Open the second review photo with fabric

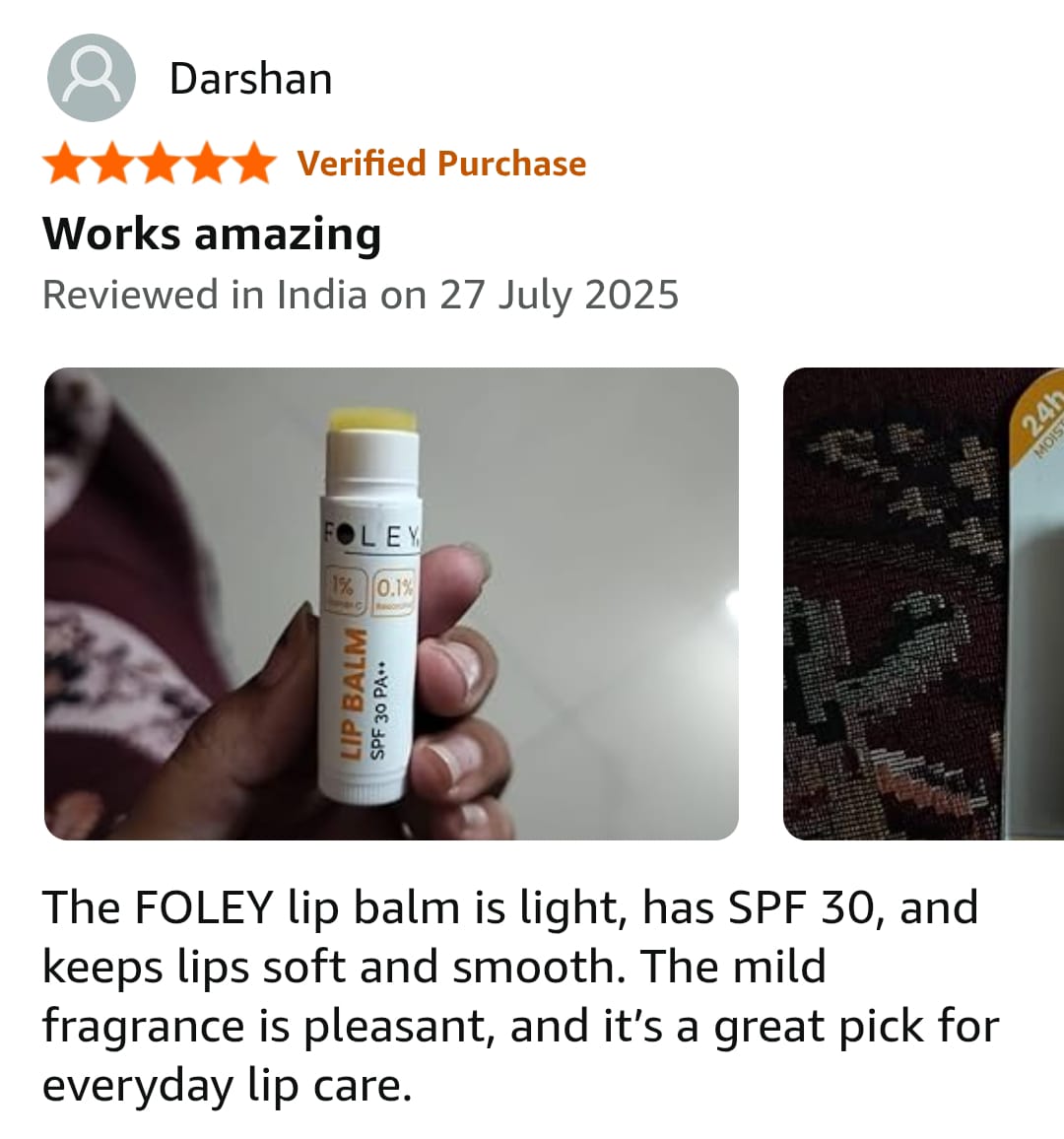(923, 604)
